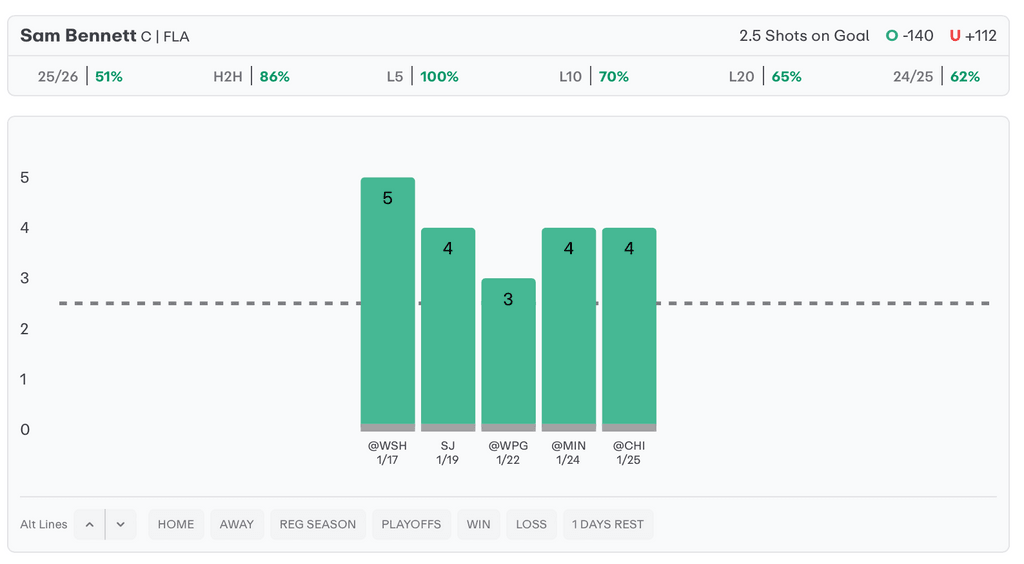1024x564 pixels.
Task: Click the Alt Lines up arrow
Action: click(89, 524)
